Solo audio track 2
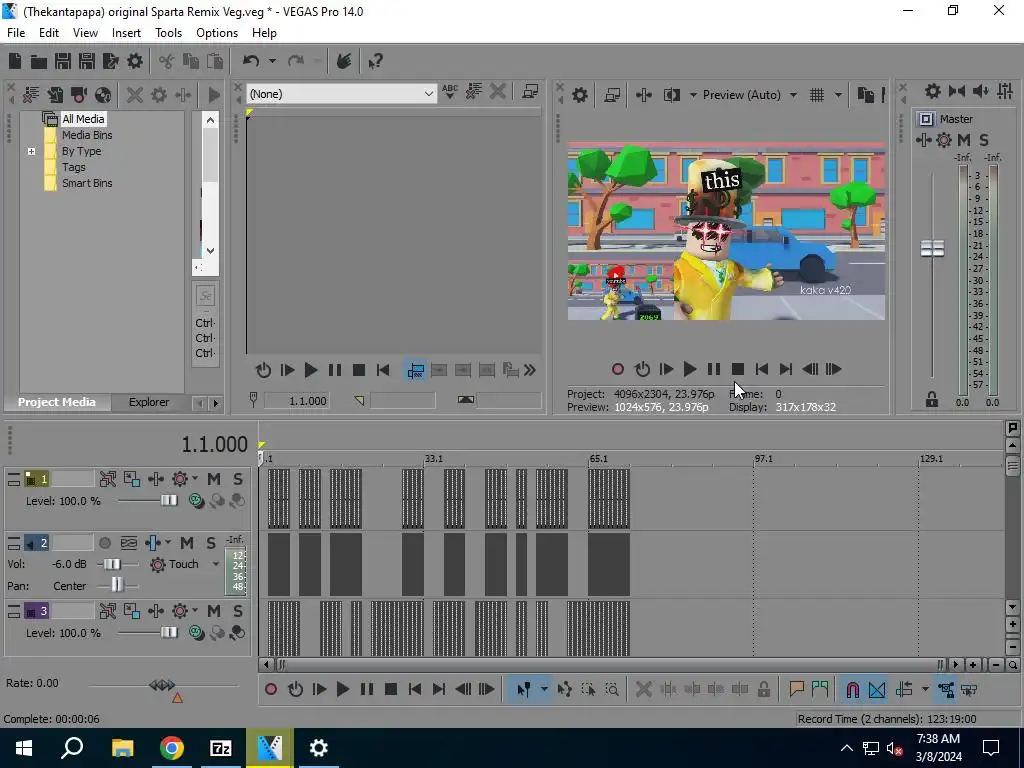 pos(211,543)
